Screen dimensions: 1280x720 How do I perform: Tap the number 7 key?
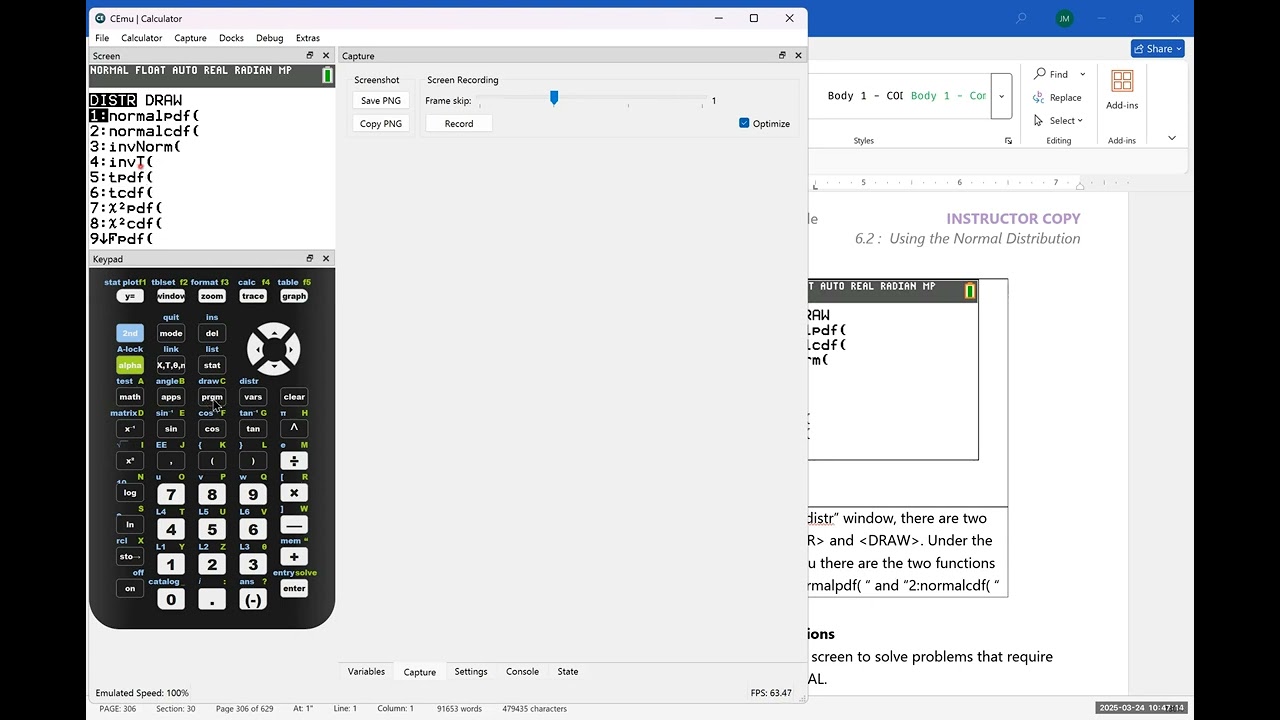(171, 494)
